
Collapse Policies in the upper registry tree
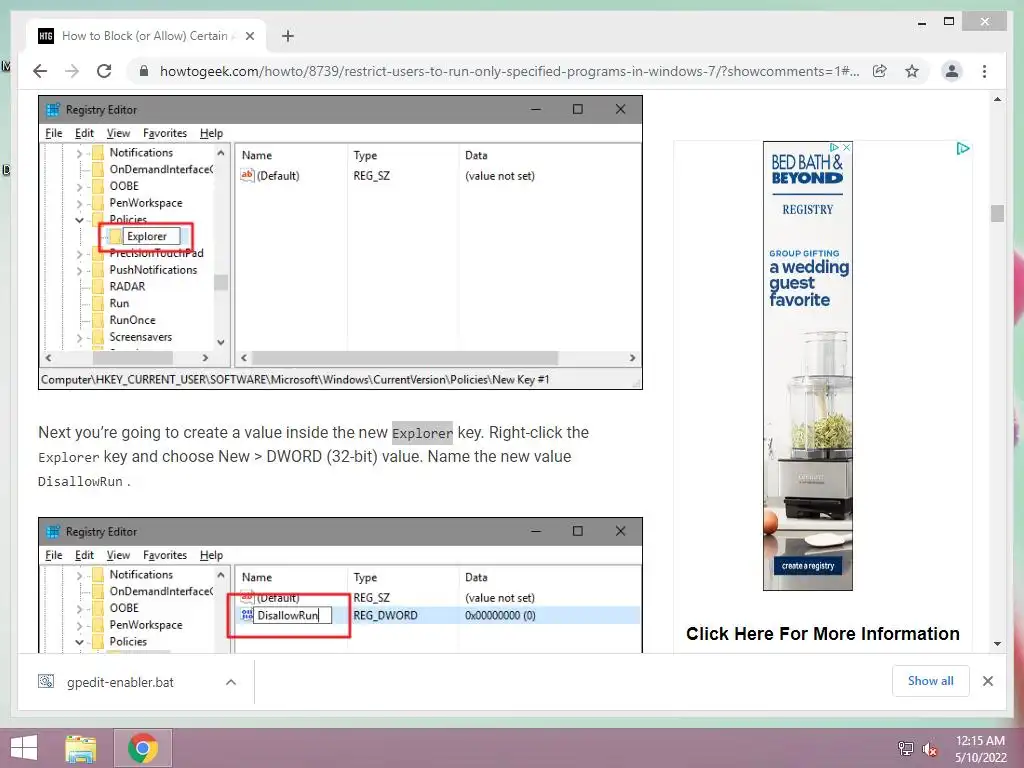click(x=79, y=220)
